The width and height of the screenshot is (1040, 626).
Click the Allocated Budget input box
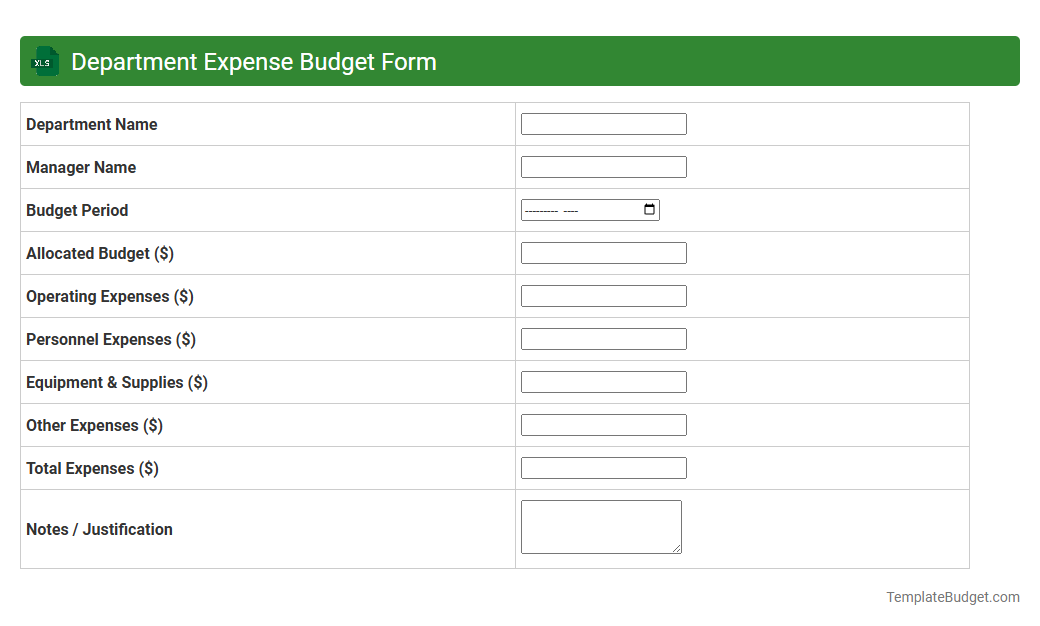pyautogui.click(x=603, y=252)
